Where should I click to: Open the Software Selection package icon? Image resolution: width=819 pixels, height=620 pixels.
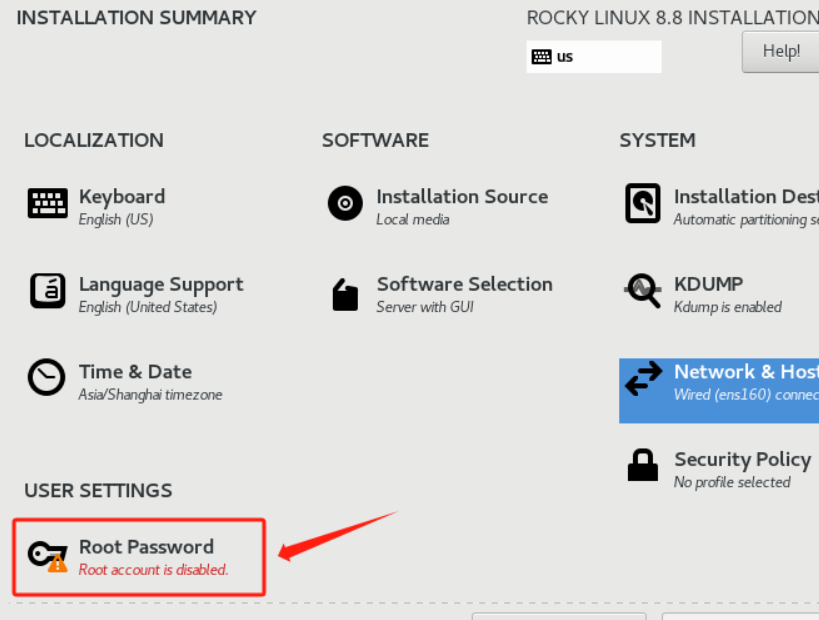pos(345,294)
